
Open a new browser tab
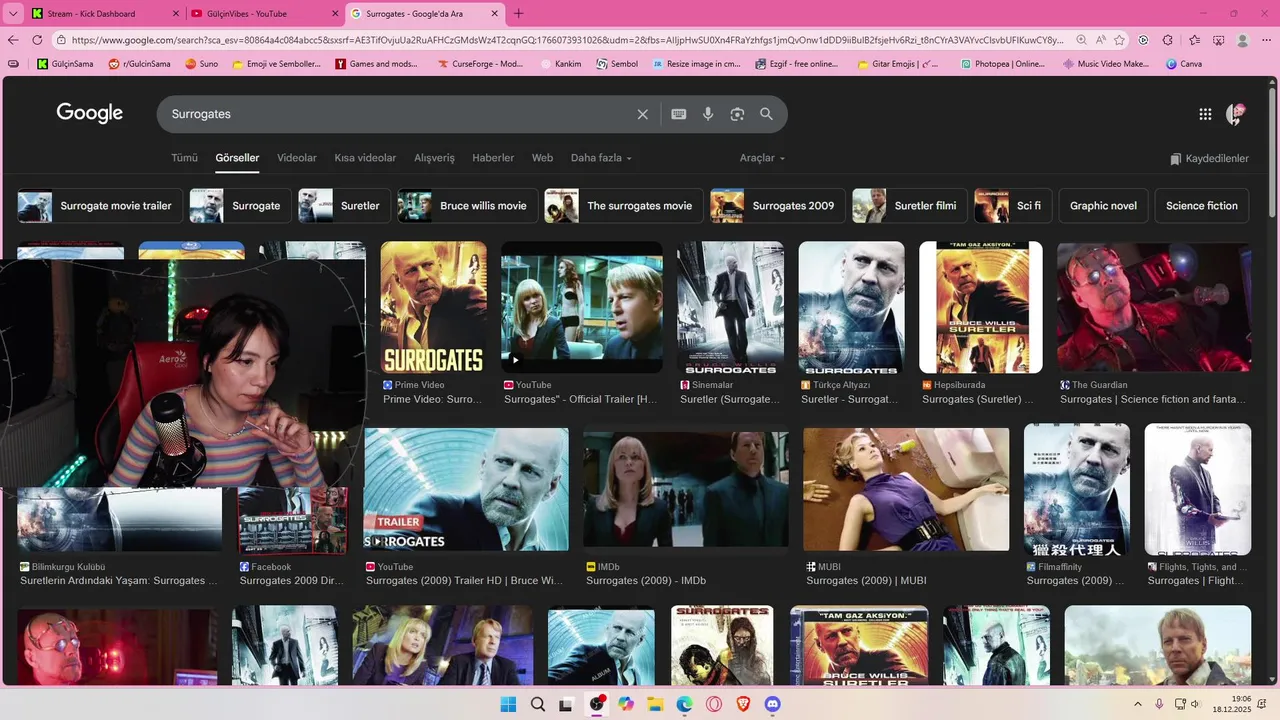pyautogui.click(x=518, y=14)
